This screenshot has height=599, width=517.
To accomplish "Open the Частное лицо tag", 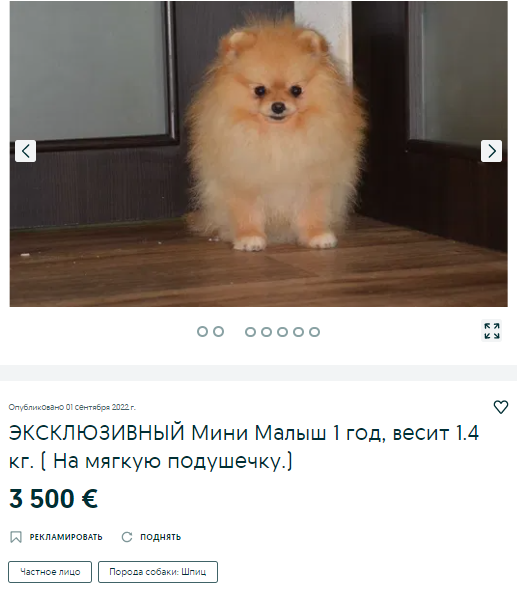I will 50,572.
